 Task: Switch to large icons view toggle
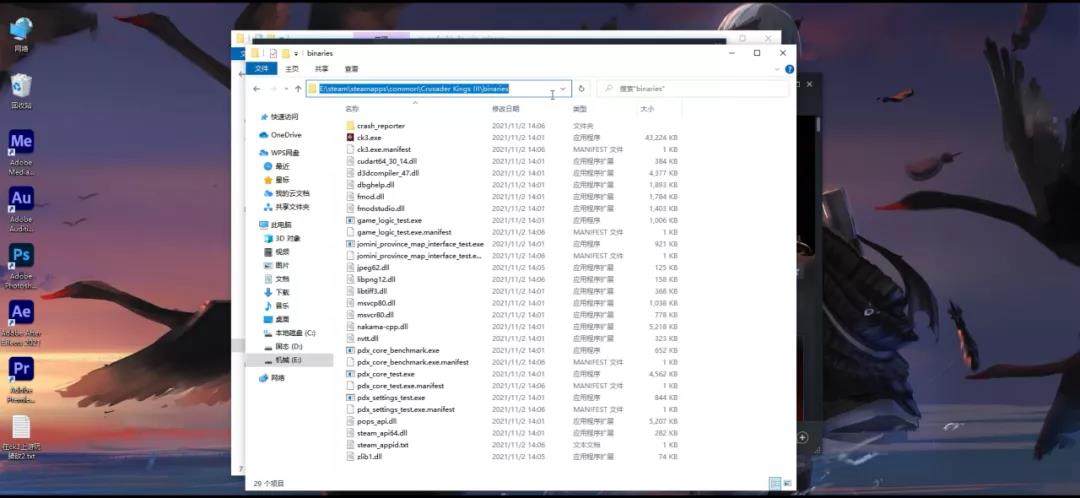(x=786, y=483)
